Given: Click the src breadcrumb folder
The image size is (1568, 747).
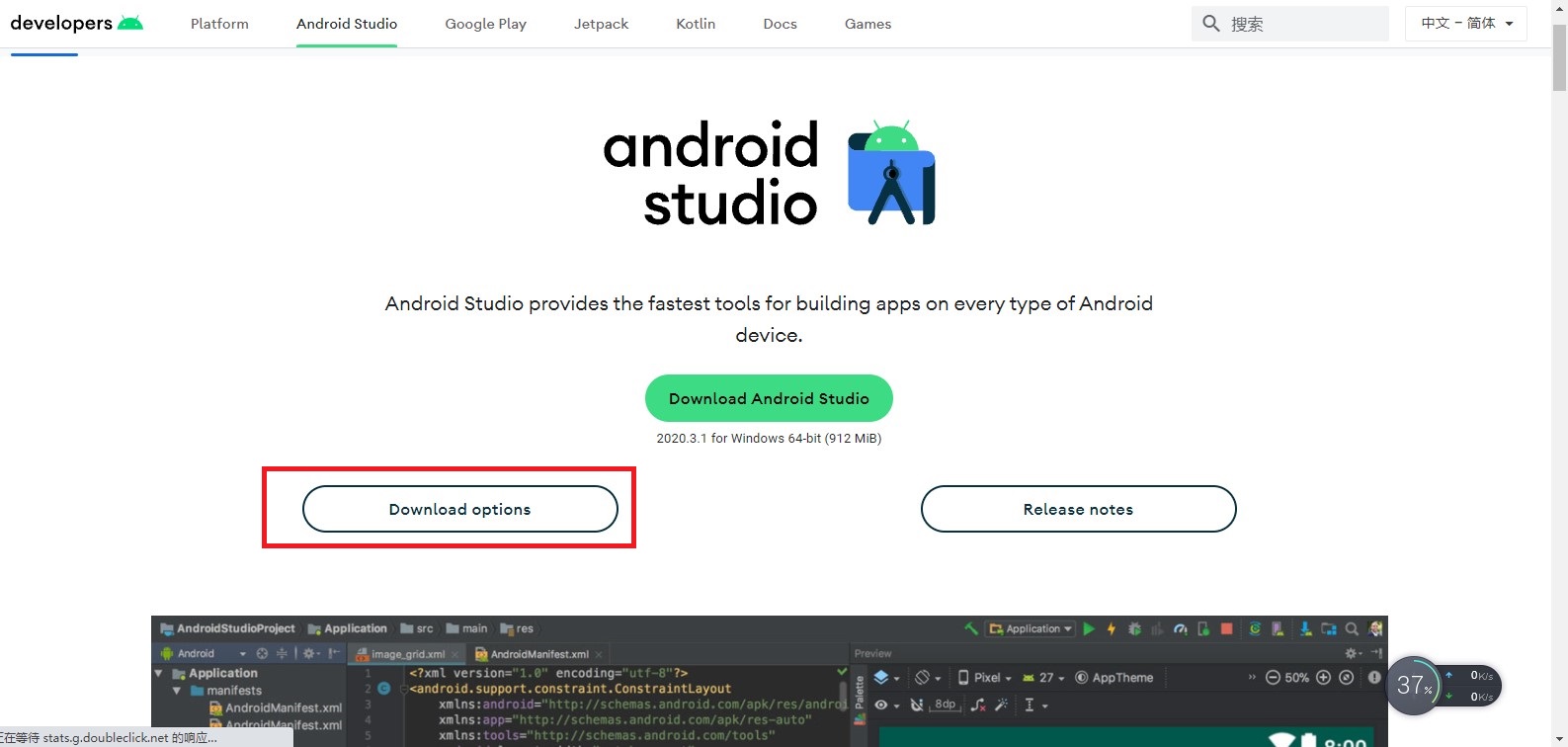Looking at the screenshot, I should click(417, 628).
